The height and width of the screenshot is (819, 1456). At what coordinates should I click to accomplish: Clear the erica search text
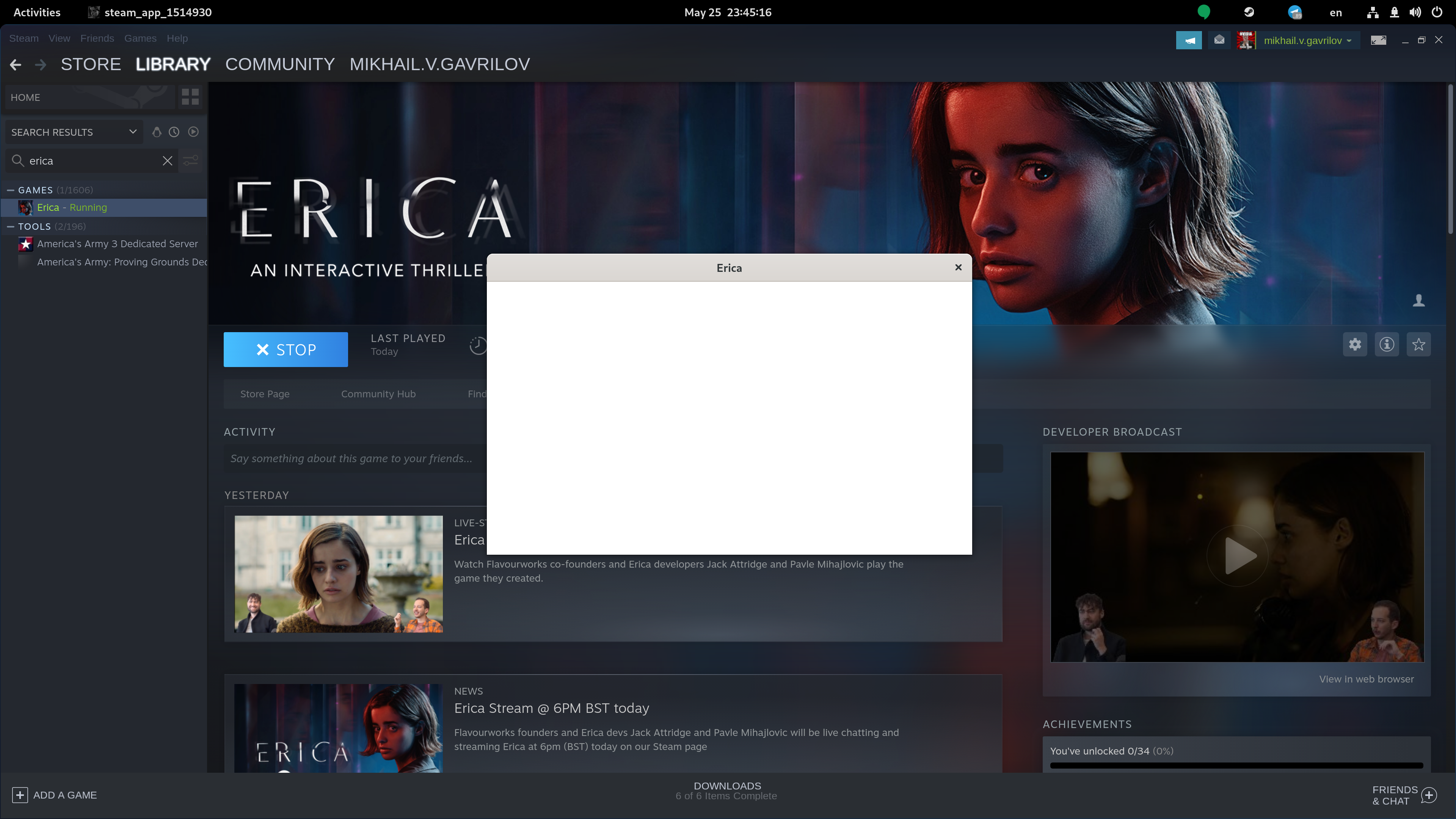pyautogui.click(x=167, y=161)
